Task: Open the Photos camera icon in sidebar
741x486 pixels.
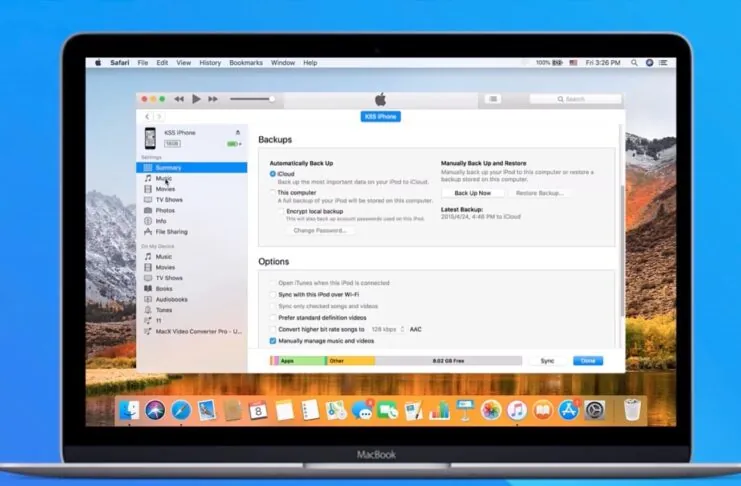Action: coord(148,210)
